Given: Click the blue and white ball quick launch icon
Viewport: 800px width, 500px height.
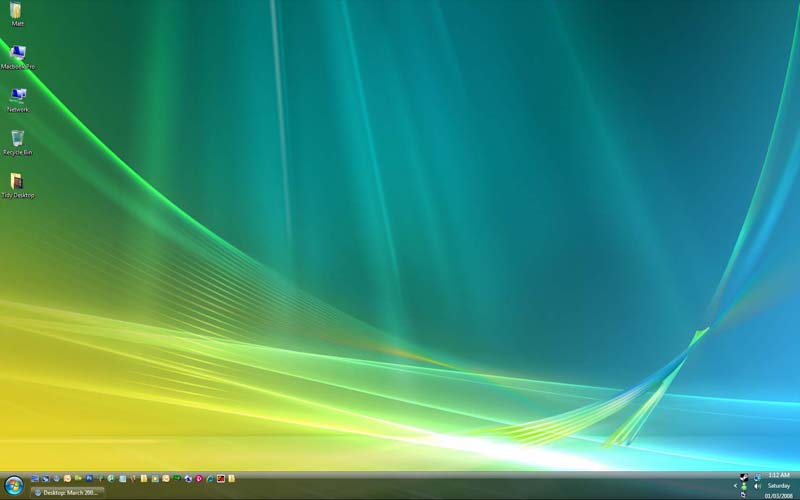Looking at the screenshot, I should [188, 479].
